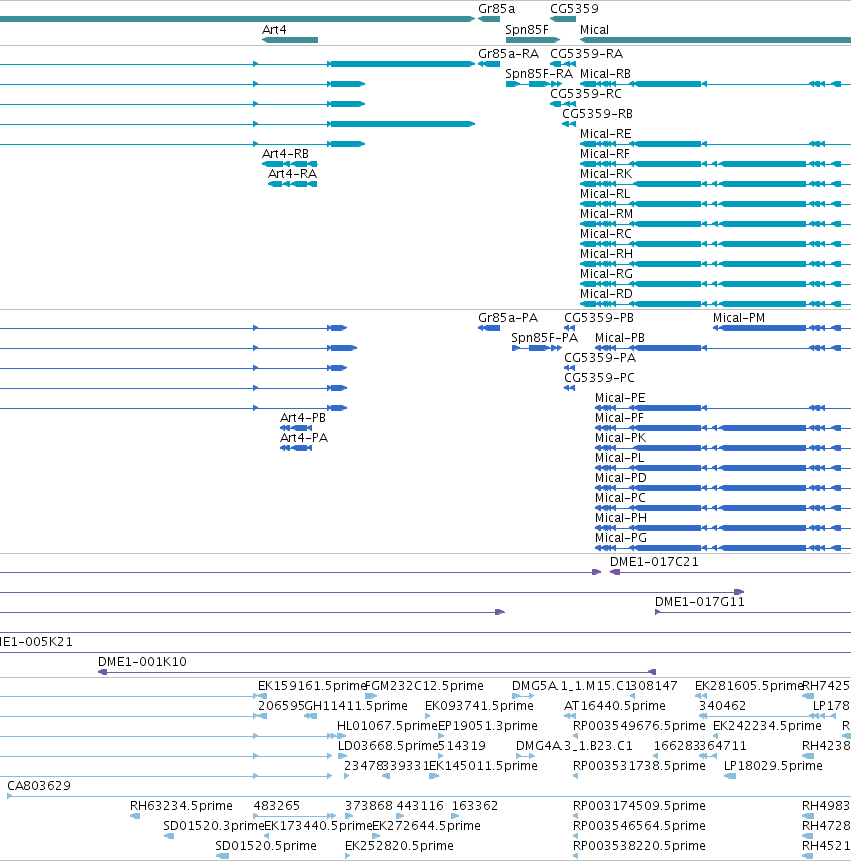
Task: Select the DMG4A.3_1.B23.C1 label
Action: 574,746
